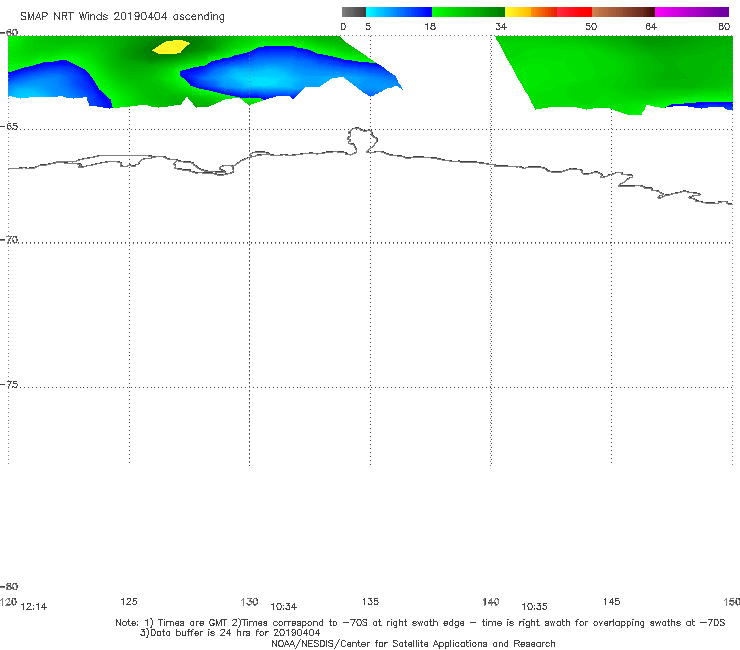The width and height of the screenshot is (740, 650).
Task: Click the longitude label '125'
Action: 129,601
